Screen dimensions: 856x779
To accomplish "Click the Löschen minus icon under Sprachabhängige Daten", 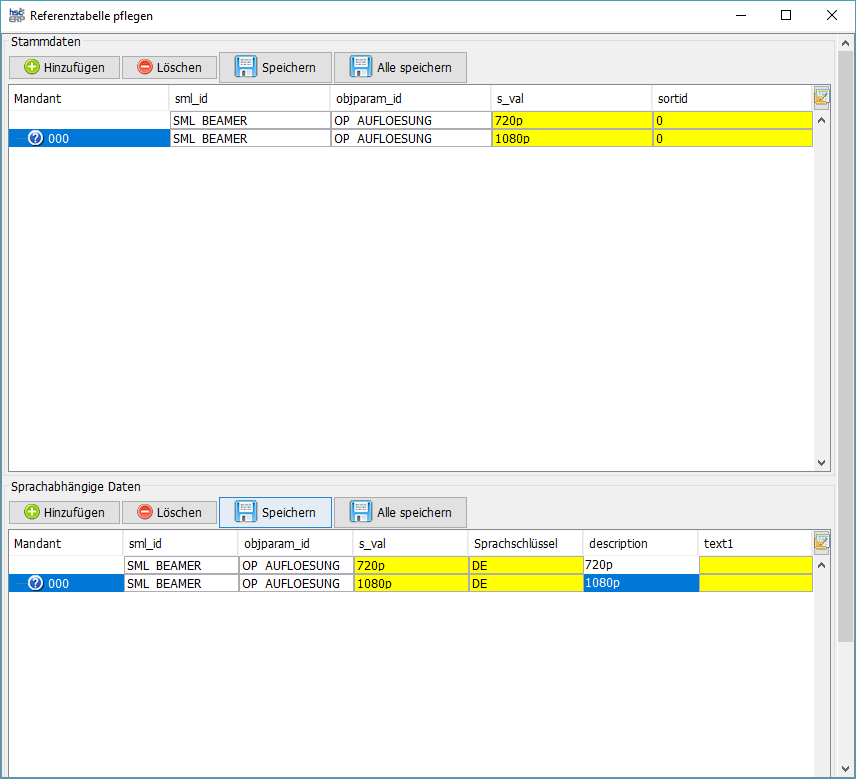I will pyautogui.click(x=147, y=512).
